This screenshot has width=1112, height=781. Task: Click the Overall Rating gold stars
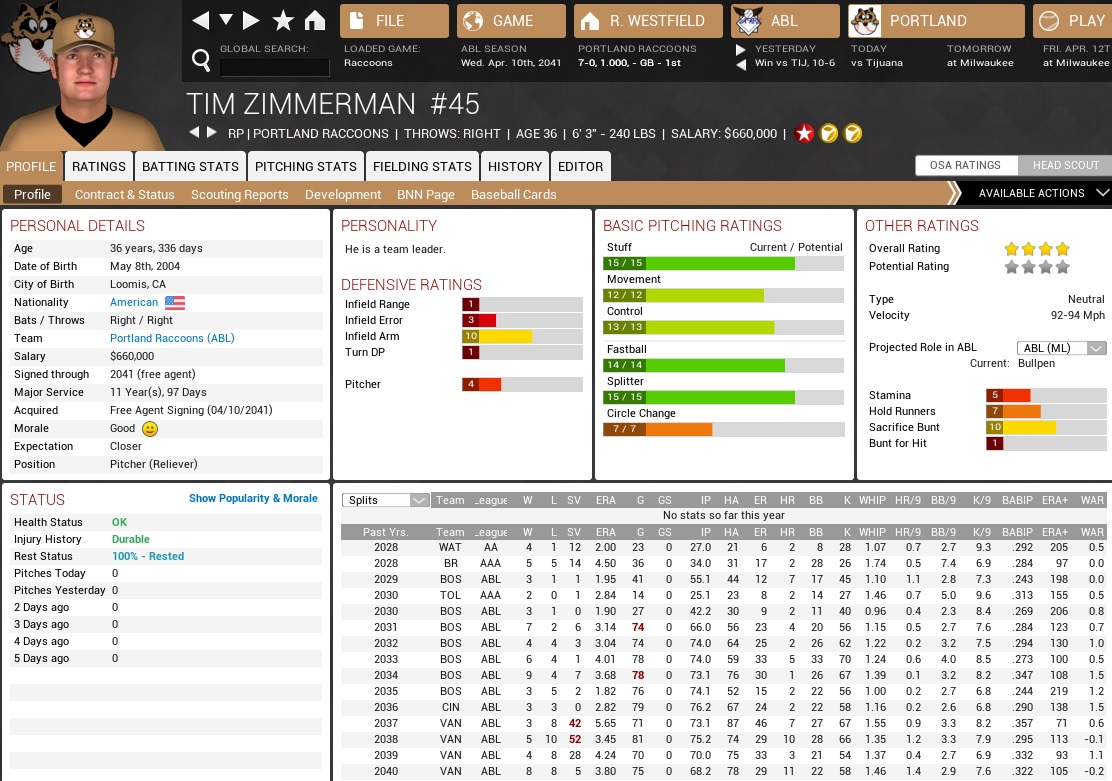(x=1037, y=248)
